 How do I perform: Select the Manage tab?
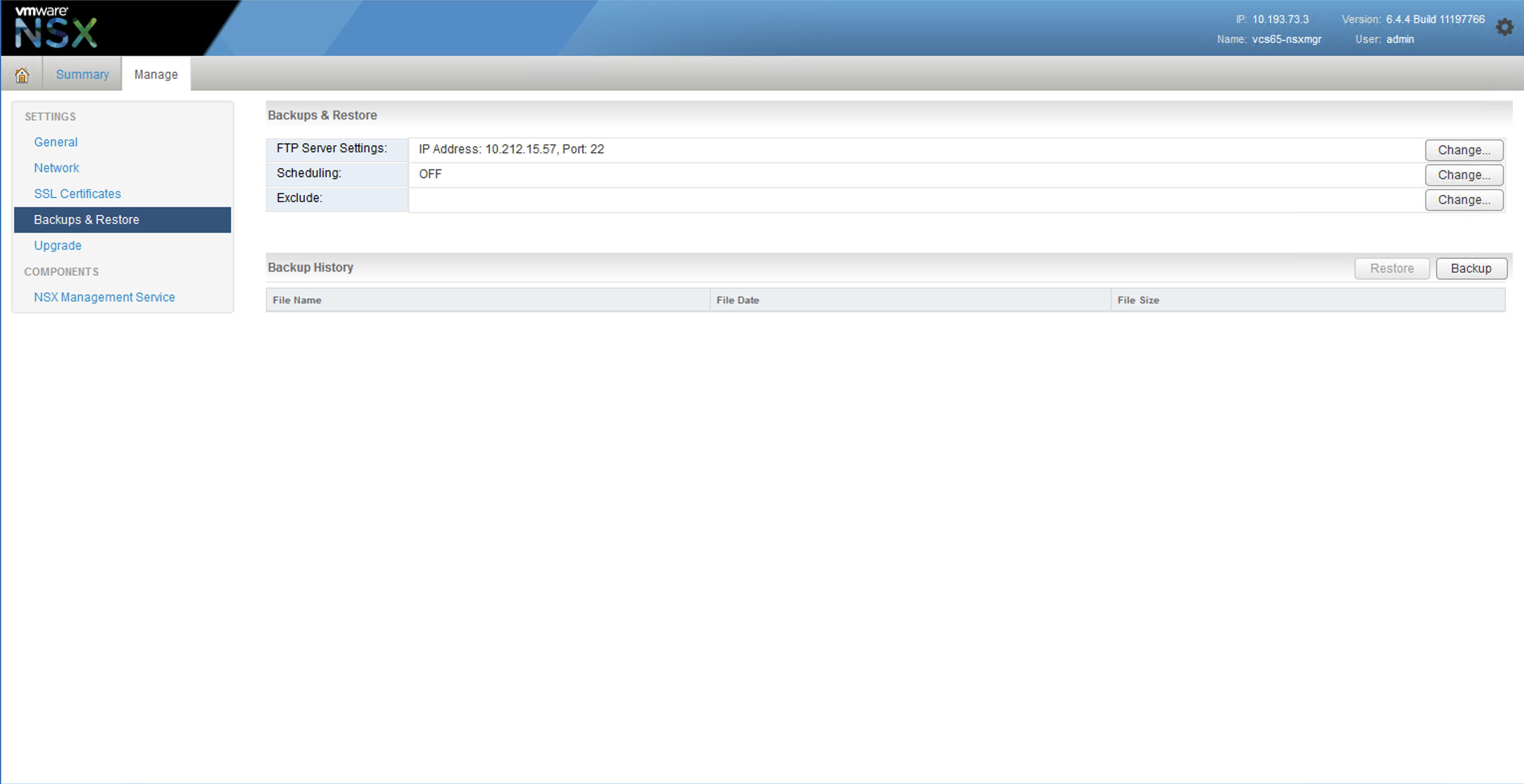pos(156,75)
